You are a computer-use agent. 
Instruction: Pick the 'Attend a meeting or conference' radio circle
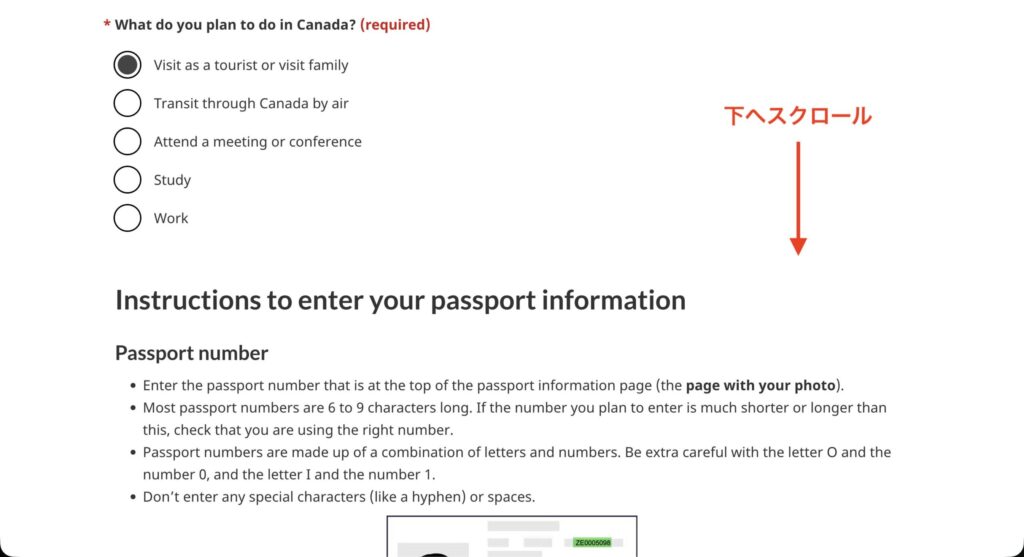click(x=127, y=141)
